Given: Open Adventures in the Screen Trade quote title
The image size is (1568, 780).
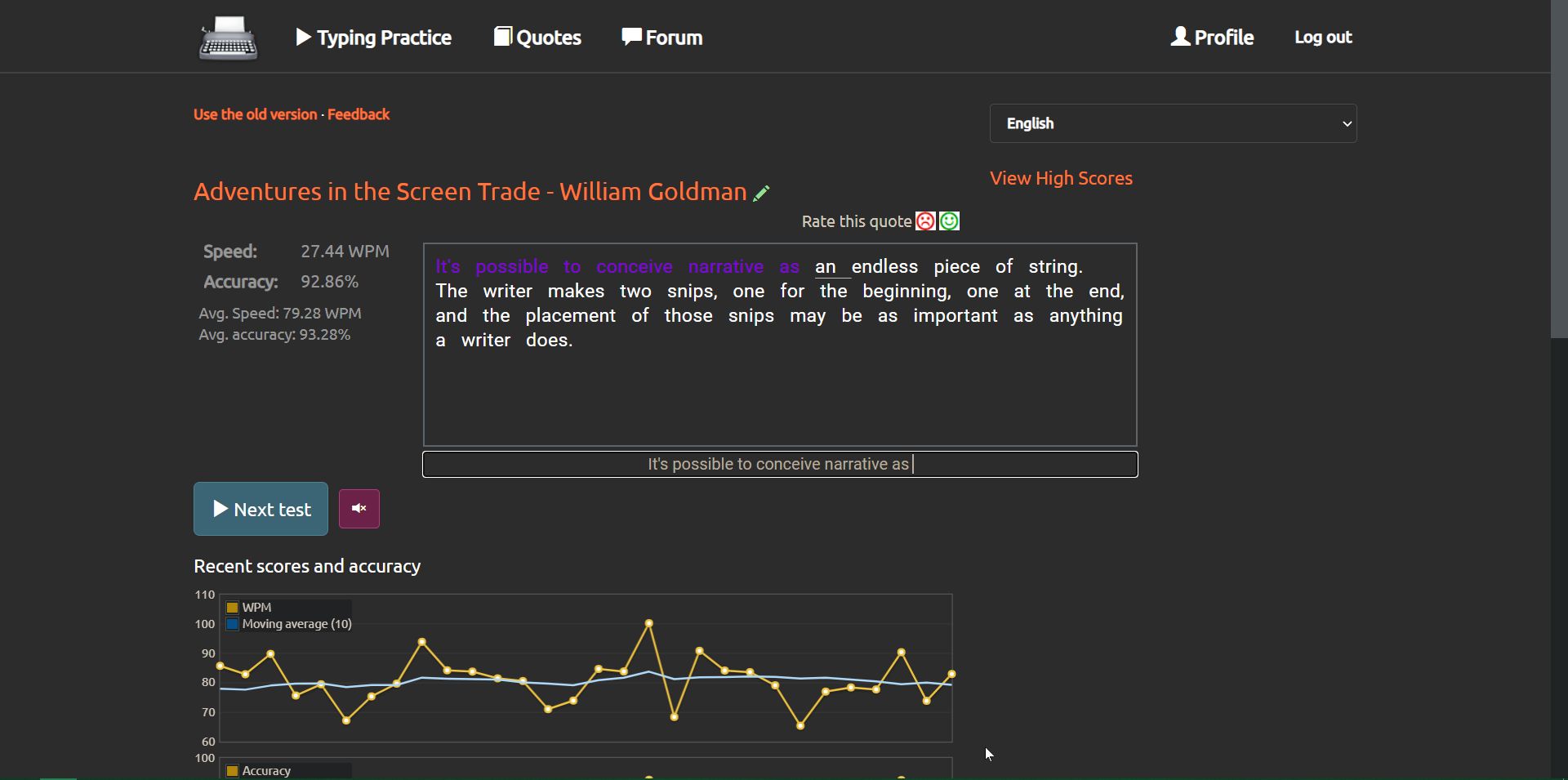Looking at the screenshot, I should 470,191.
